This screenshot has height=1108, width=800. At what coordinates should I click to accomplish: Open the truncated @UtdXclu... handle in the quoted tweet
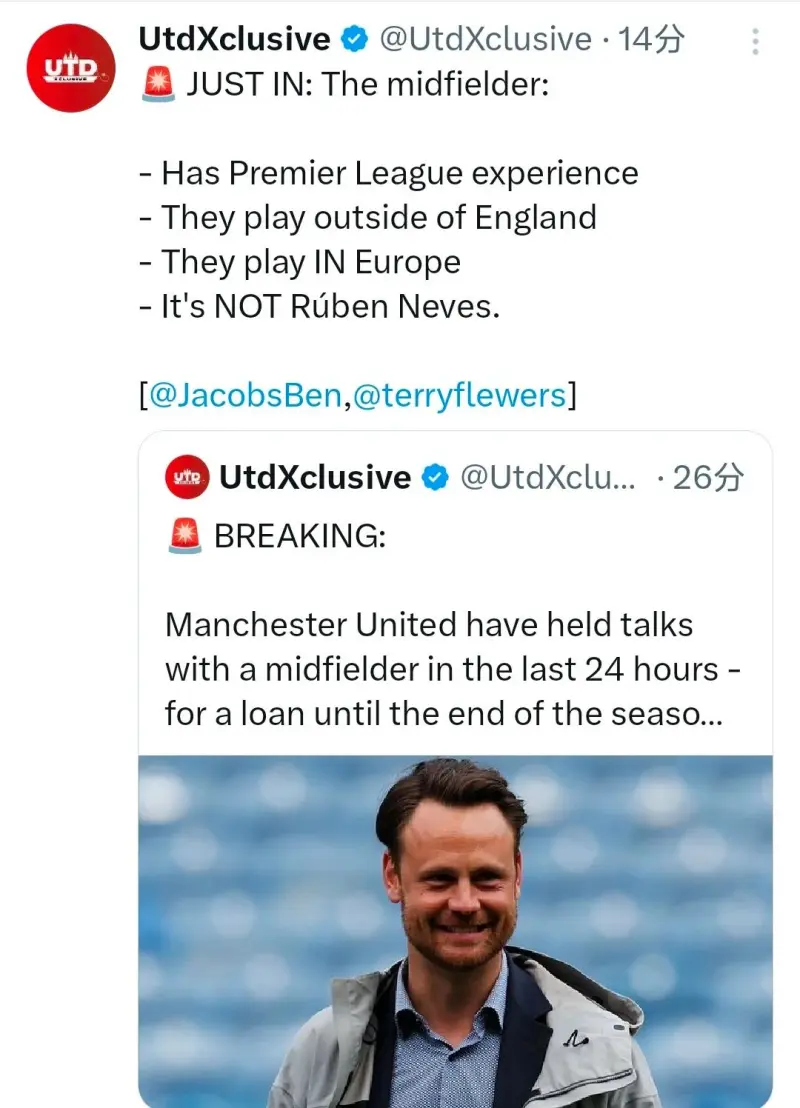tap(547, 478)
